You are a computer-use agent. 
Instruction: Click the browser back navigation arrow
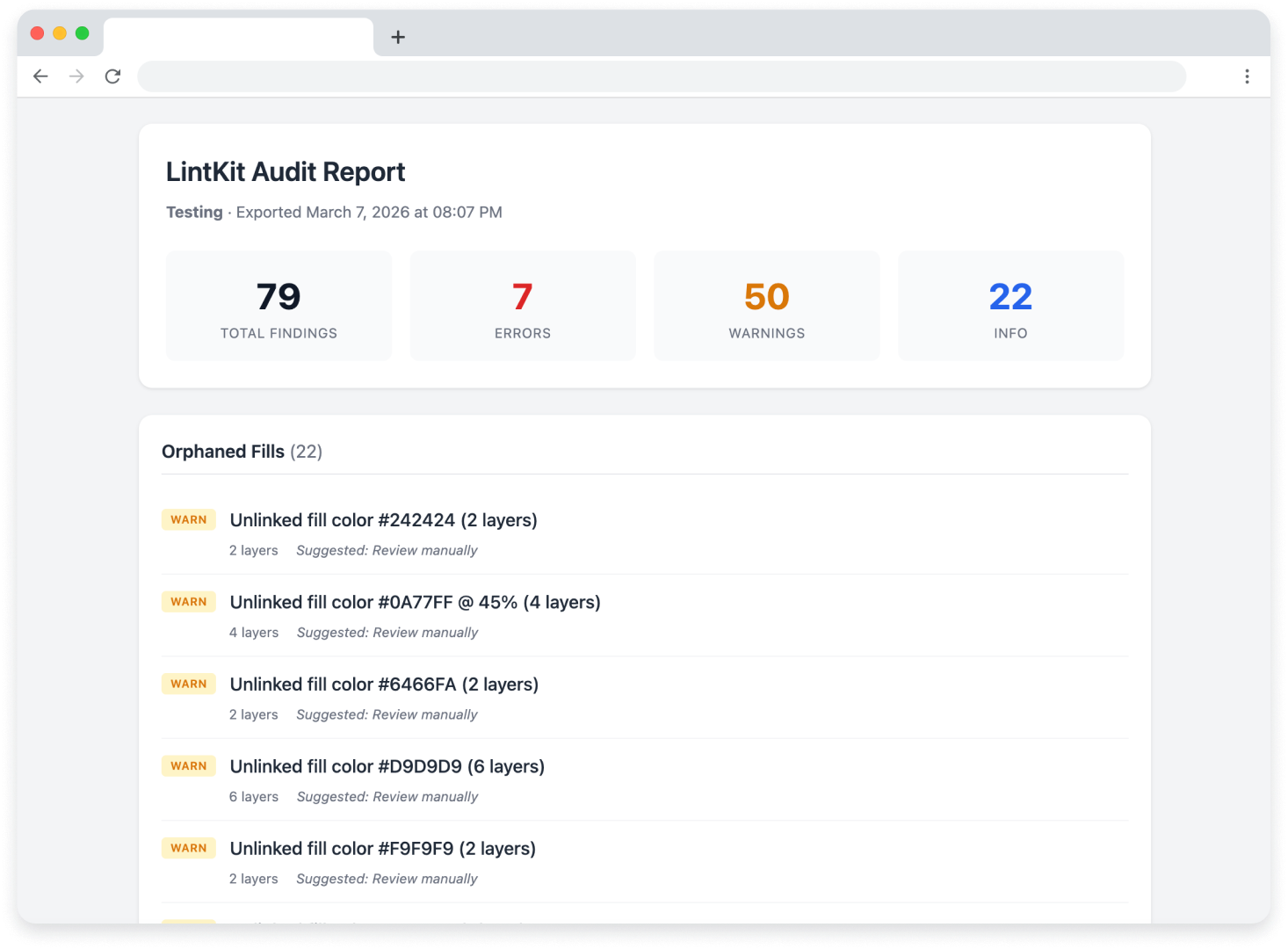click(40, 76)
